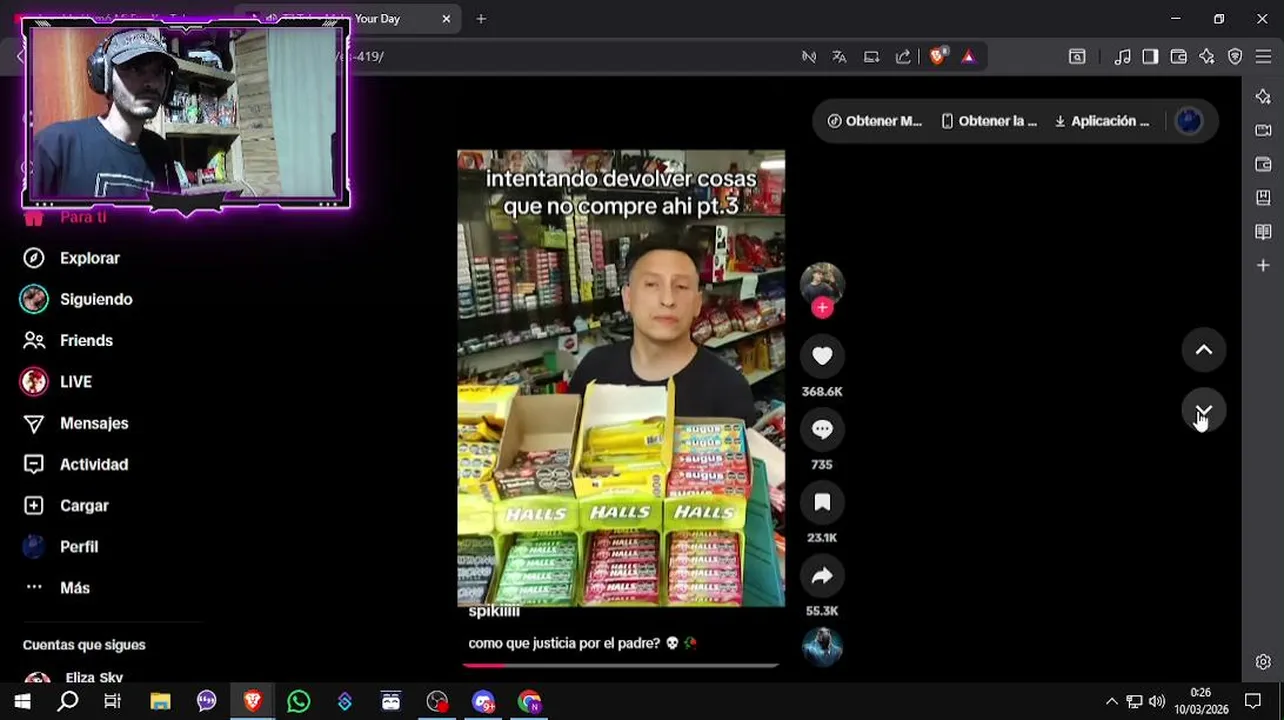The width and height of the screenshot is (1284, 720).
Task: Open the Windows notification center
Action: pos(1252,702)
